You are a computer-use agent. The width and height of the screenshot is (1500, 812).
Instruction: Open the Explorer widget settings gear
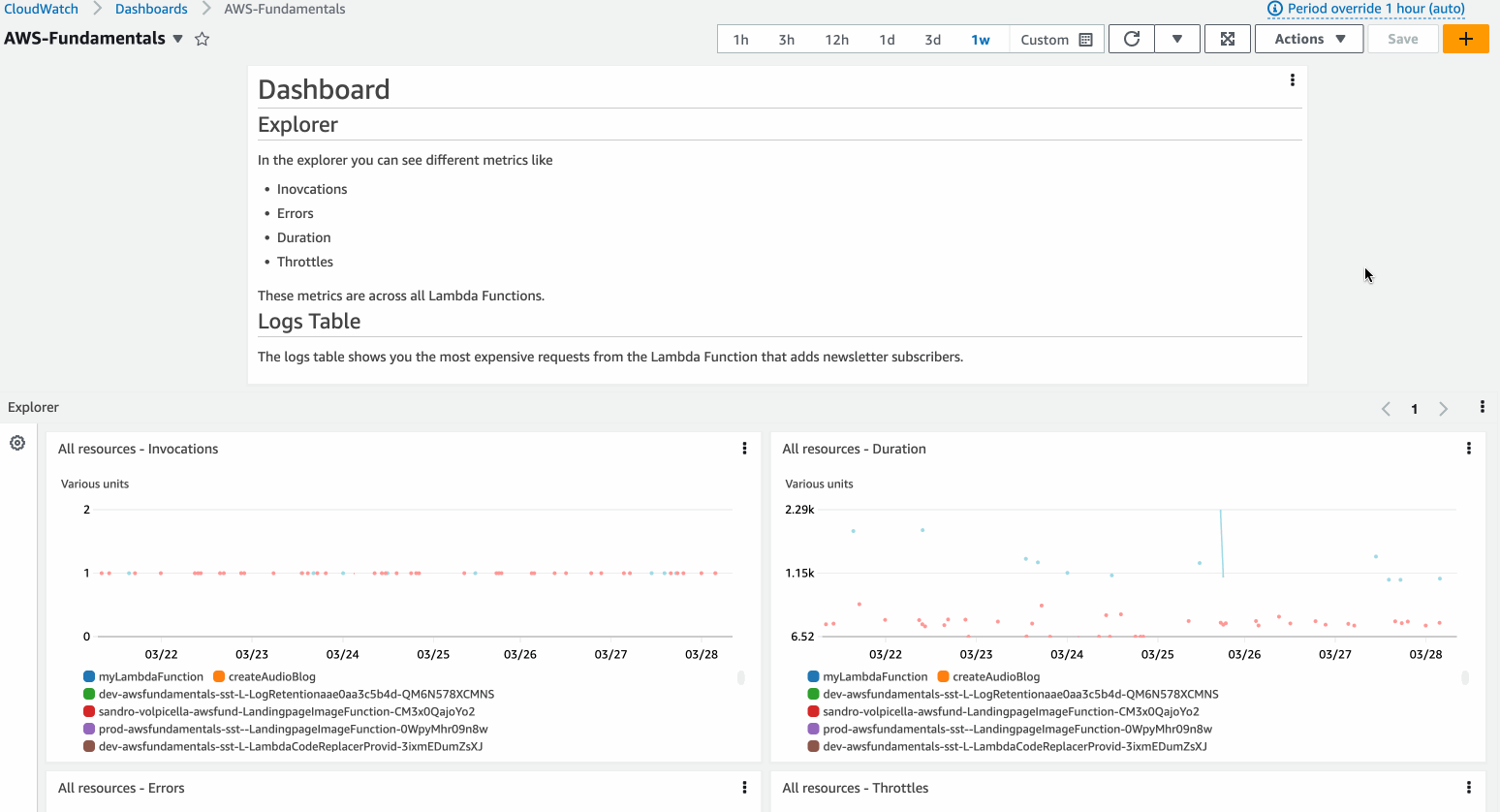pyautogui.click(x=17, y=443)
